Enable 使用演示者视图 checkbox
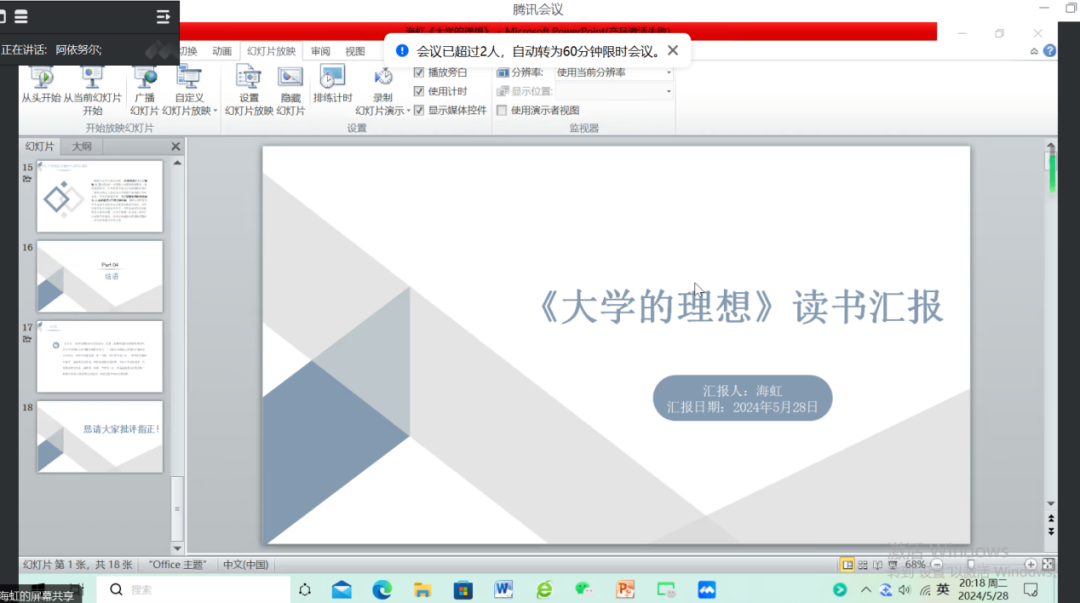Image resolution: width=1080 pixels, height=603 pixels. click(502, 110)
